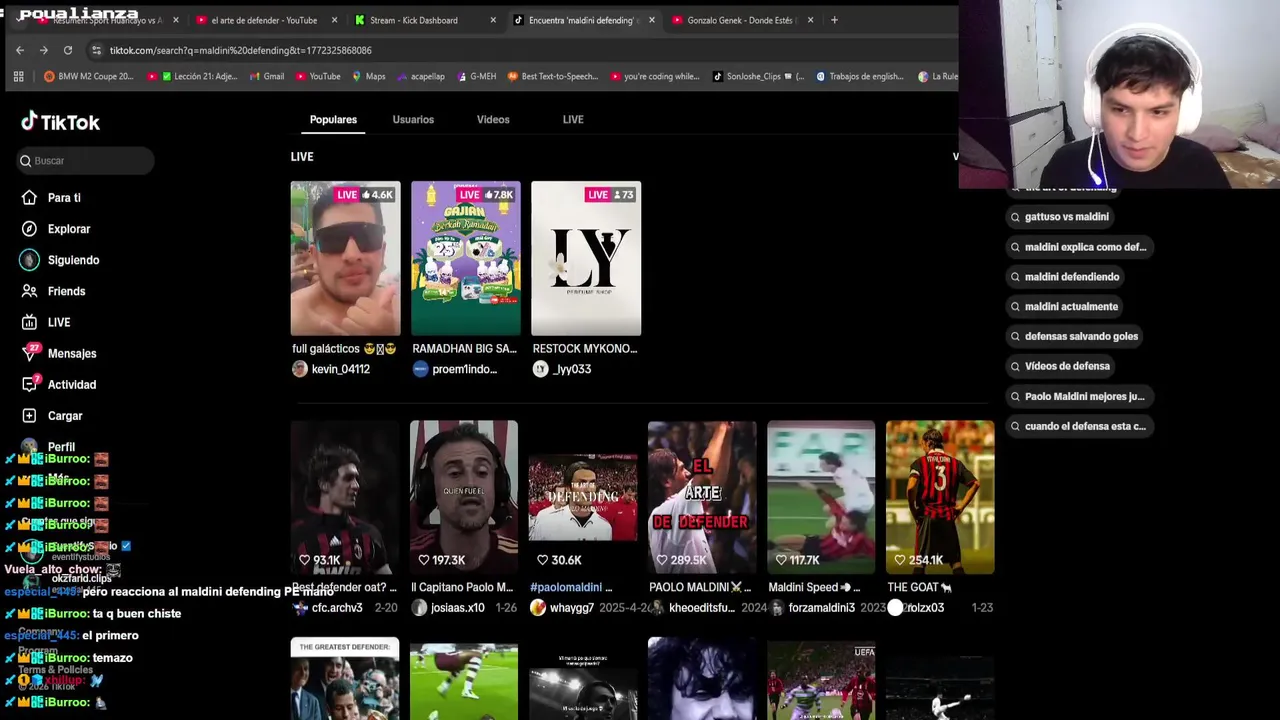Image resolution: width=1280 pixels, height=720 pixels.
Task: Search suggestion 'Videos de defensa'
Action: click(x=1060, y=367)
